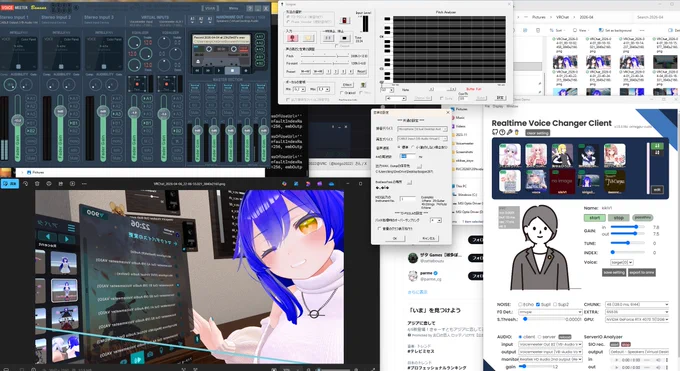Click the red icon beside Input Level meter
Viewport: 680px width, 371px height.
[345, 21]
